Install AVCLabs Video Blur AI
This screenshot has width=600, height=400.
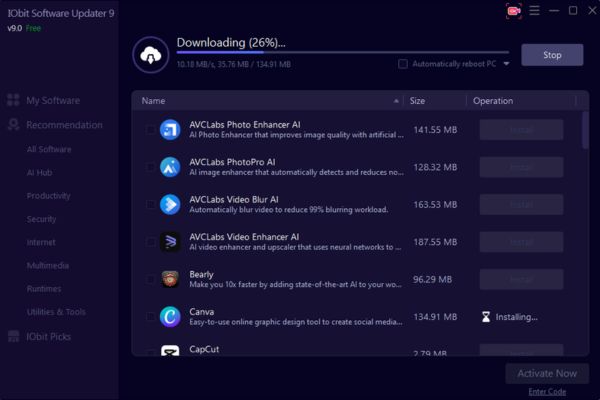tap(521, 204)
